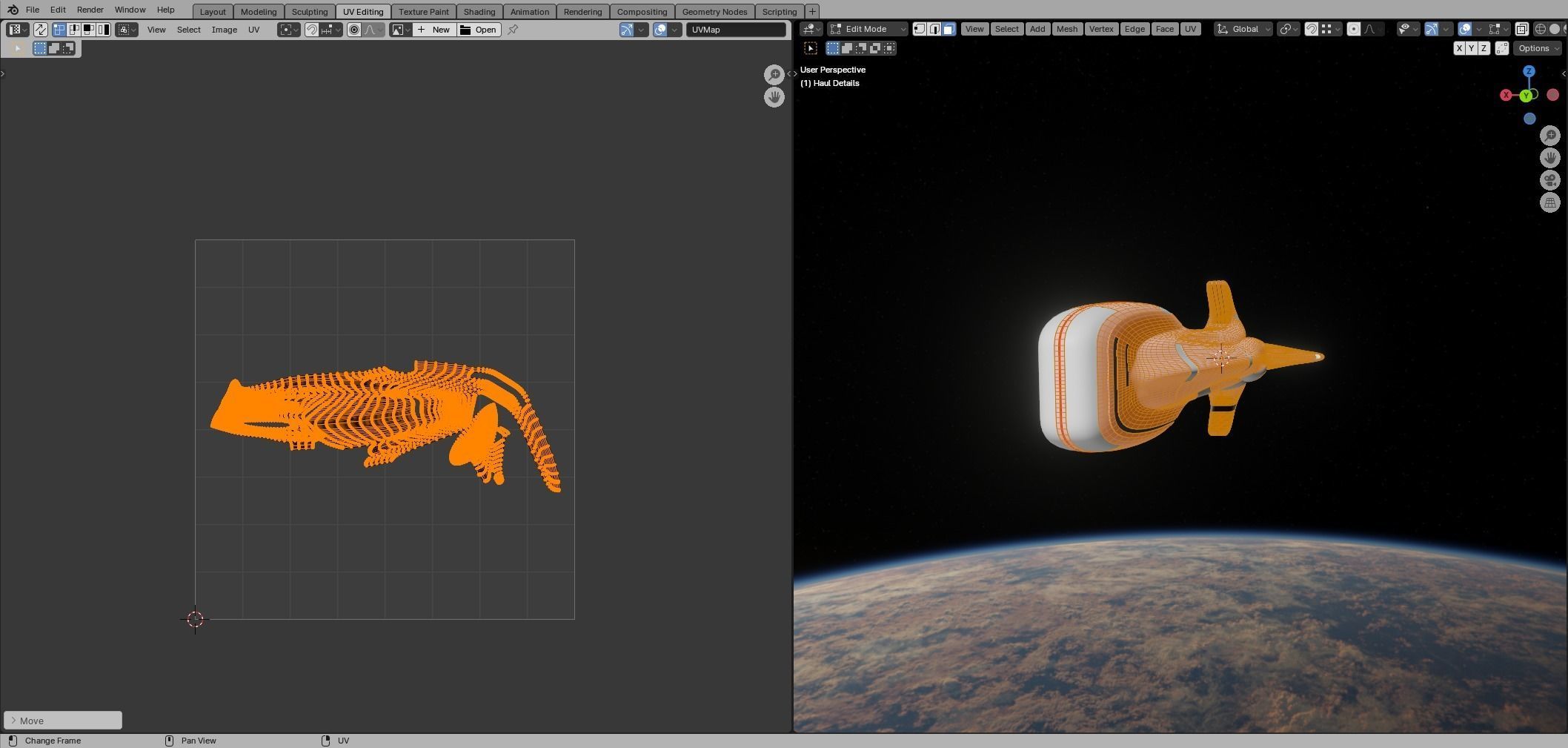Open UV editor pivot point dropdown

point(288,30)
